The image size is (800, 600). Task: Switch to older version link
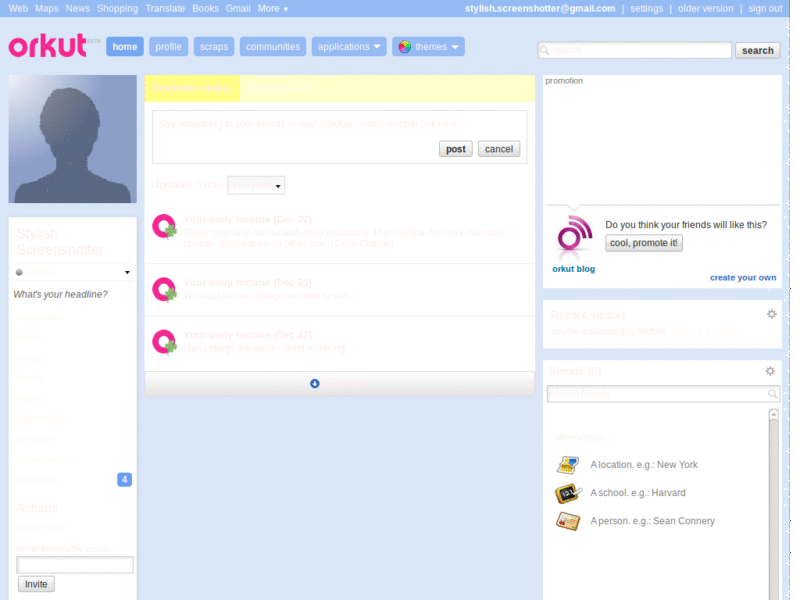[x=705, y=8]
